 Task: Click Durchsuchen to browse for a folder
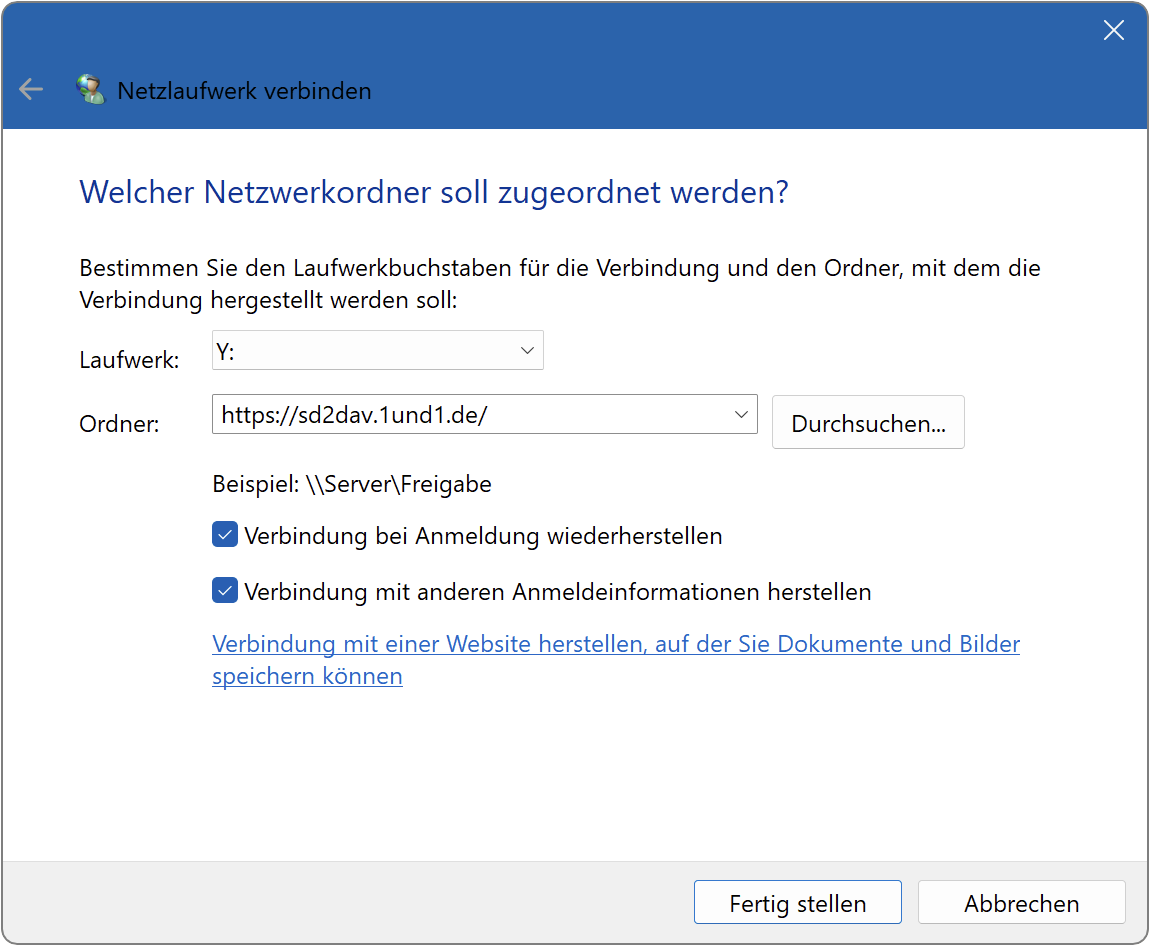pyautogui.click(x=867, y=422)
